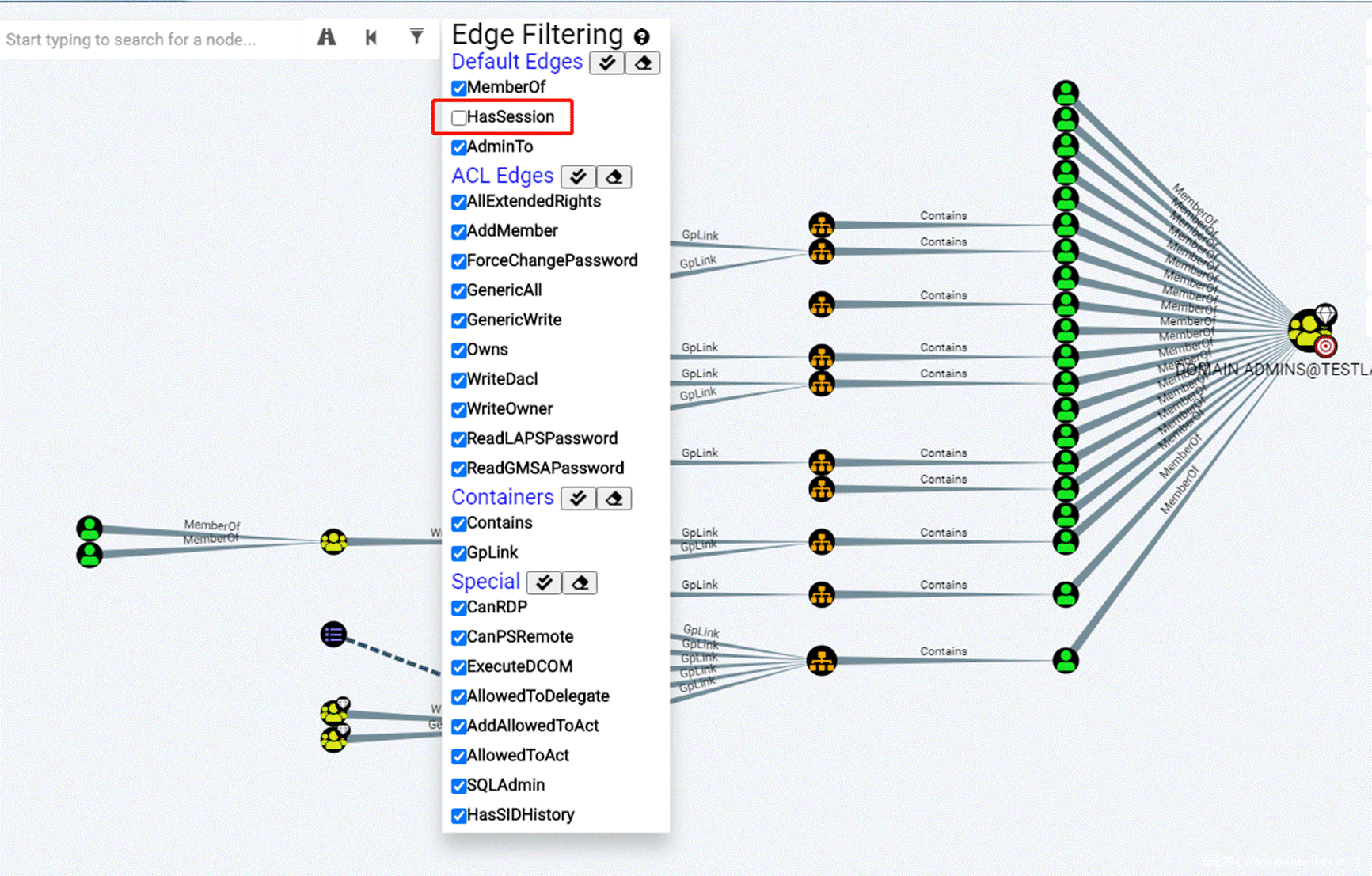Click the node search input field
1372x876 pixels.
coord(150,40)
